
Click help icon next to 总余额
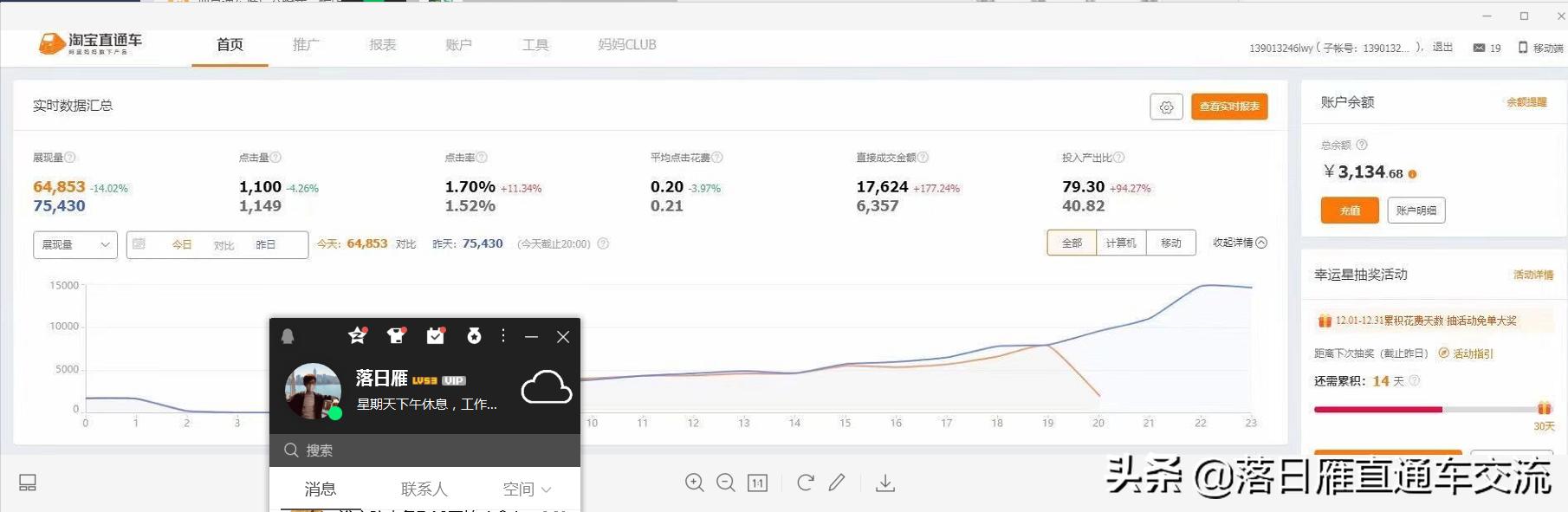(x=1362, y=145)
